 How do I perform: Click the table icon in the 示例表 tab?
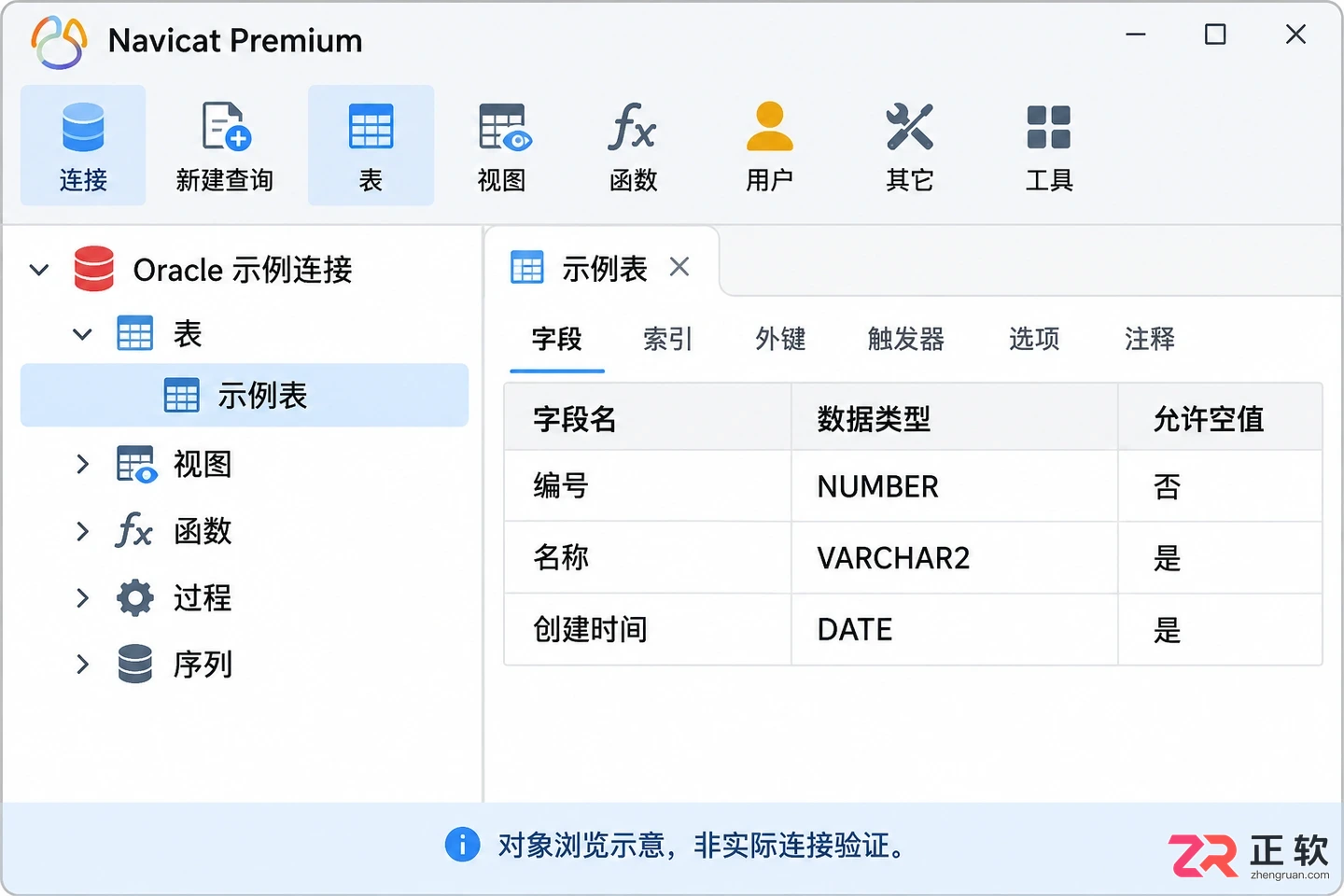(527, 268)
